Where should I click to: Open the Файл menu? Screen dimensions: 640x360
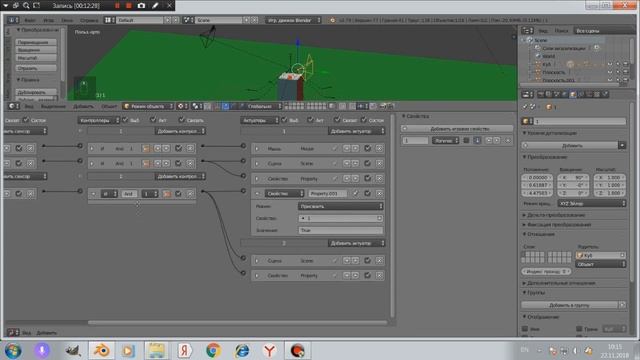coord(29,20)
